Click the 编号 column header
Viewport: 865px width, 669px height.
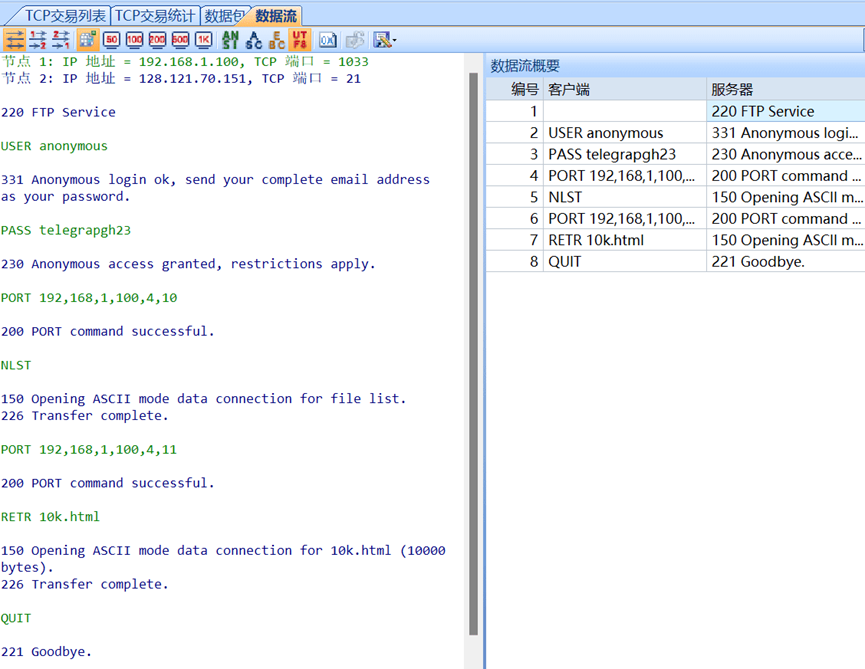point(525,89)
